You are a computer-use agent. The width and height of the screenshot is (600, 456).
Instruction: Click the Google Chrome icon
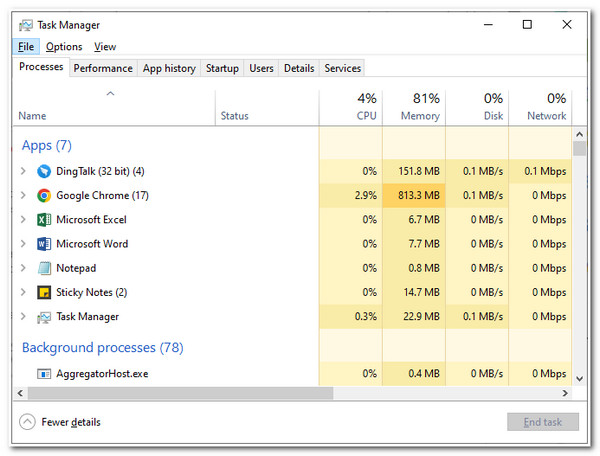(44, 195)
